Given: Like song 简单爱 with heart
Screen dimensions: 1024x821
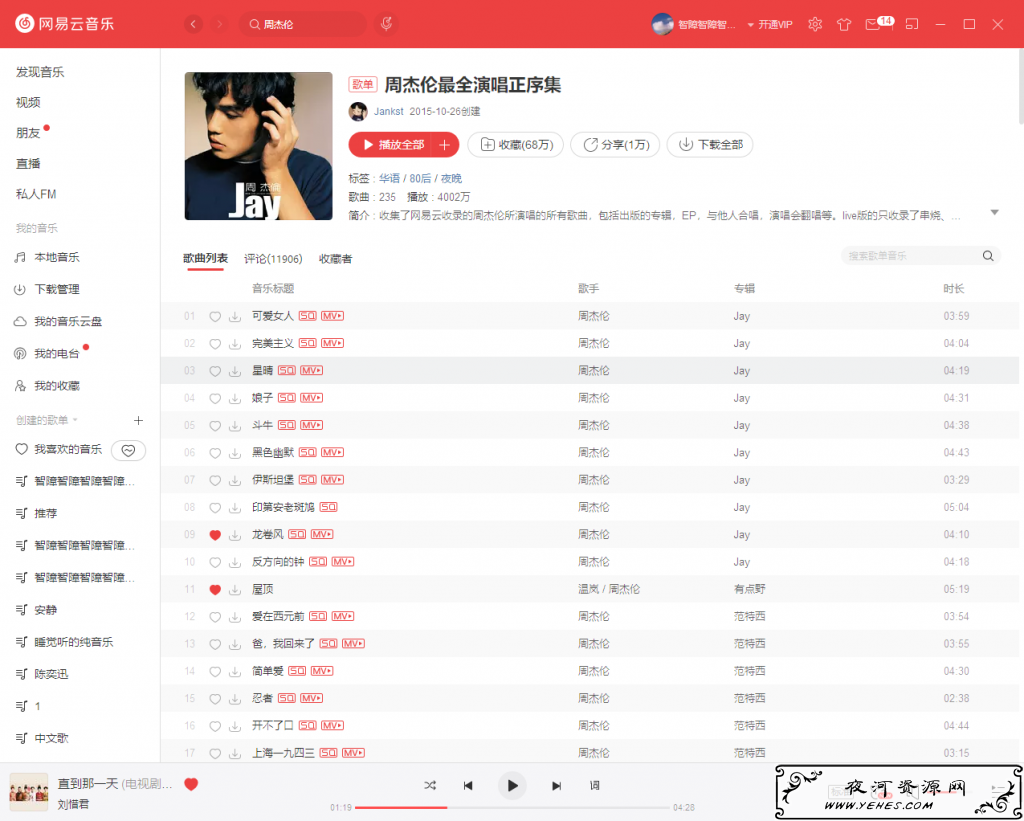Looking at the screenshot, I should 215,671.
